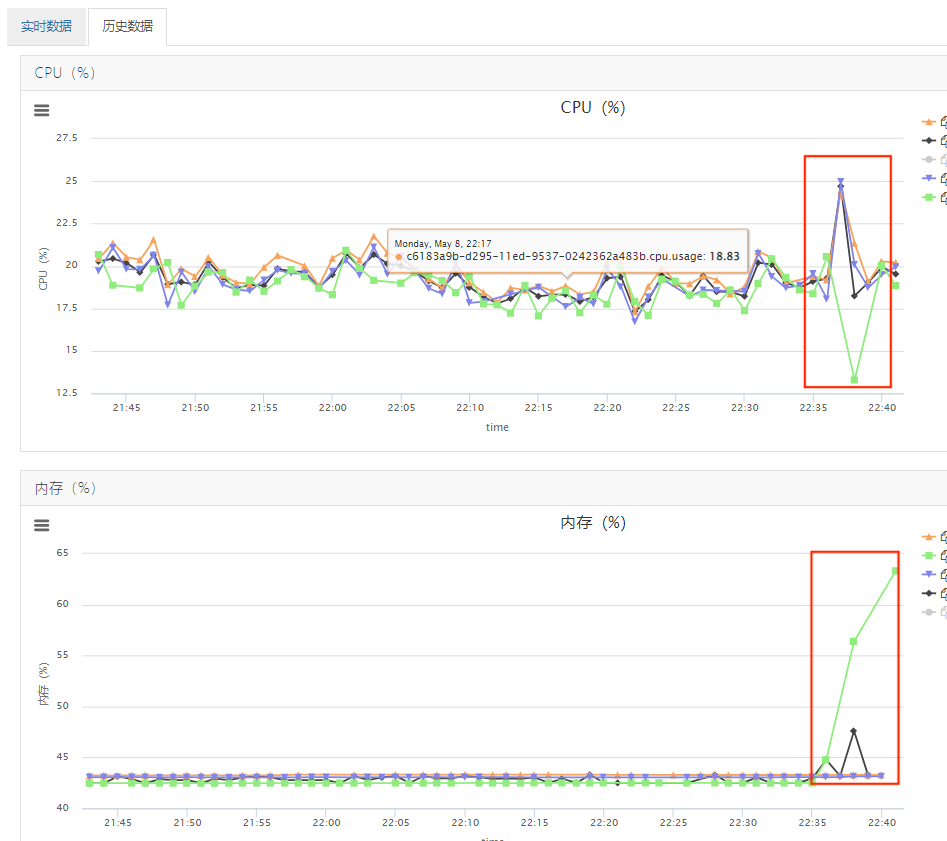Select the black diamond 内存 spike near 47
Screen dimensions: 947x841
(853, 731)
